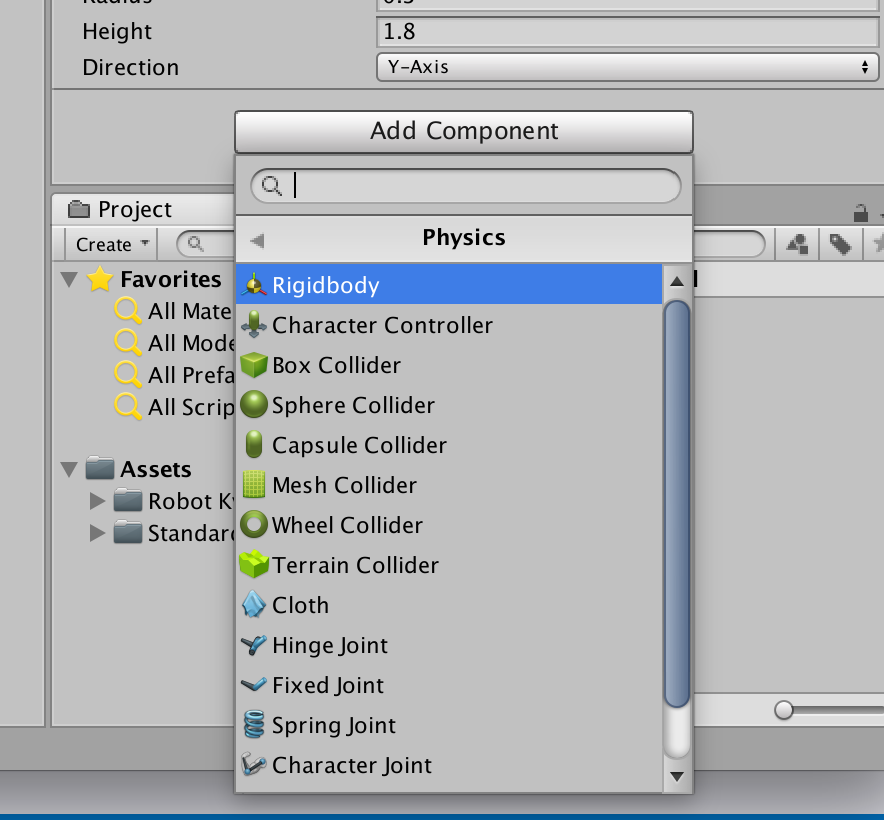Click the Capsule Collider icon
Viewport: 884px width, 820px height.
[x=255, y=445]
